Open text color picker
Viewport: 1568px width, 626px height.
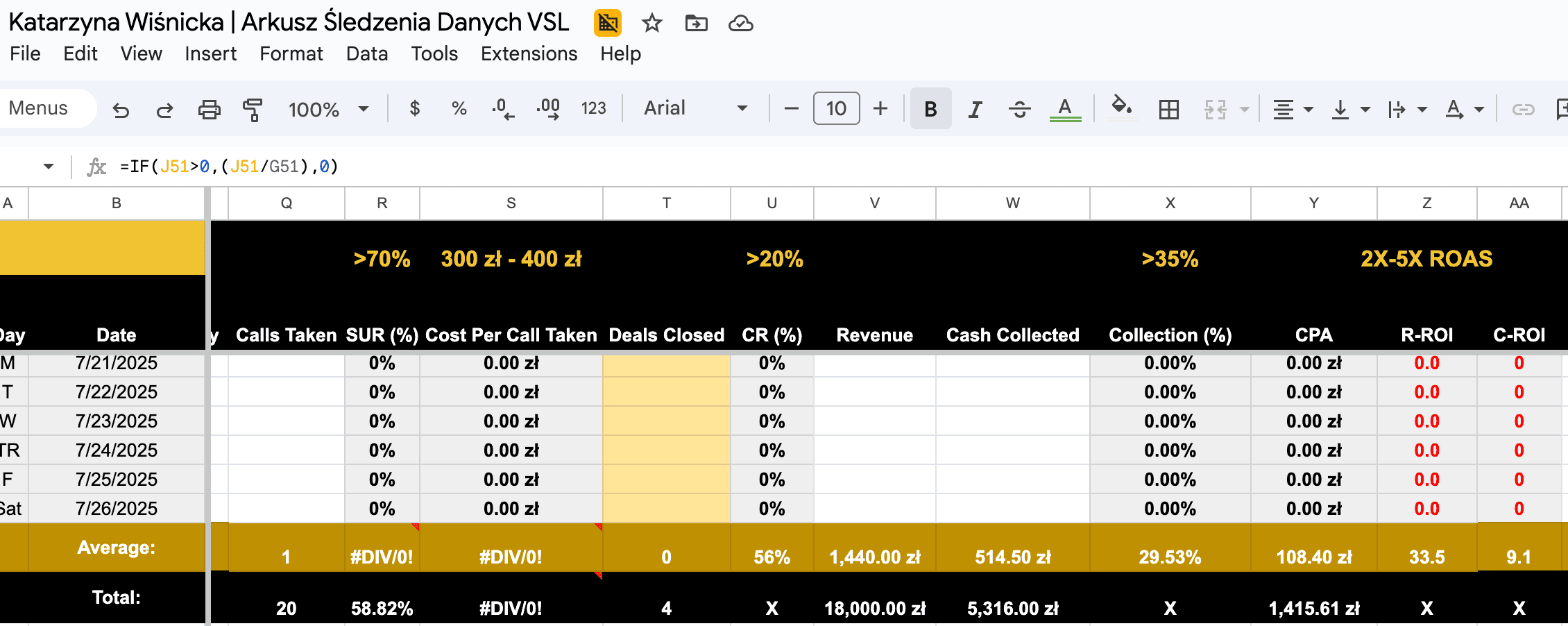(1065, 109)
